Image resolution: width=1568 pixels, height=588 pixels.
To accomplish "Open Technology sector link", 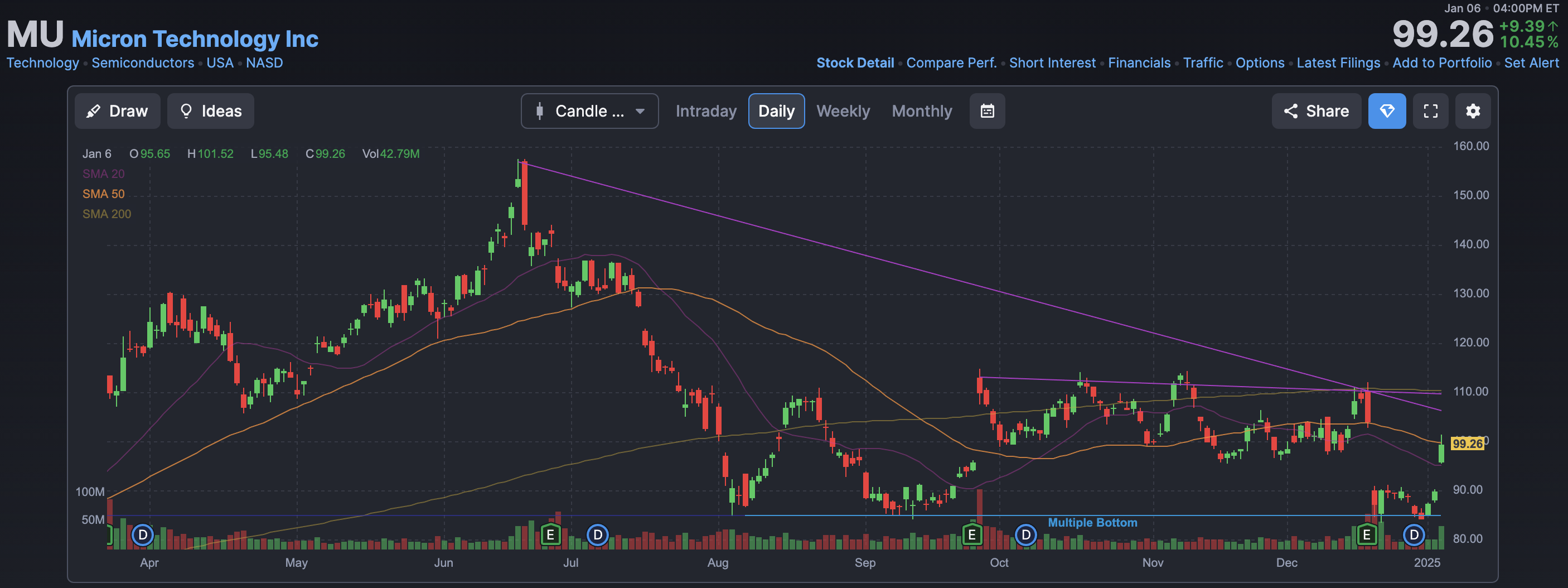I will (x=42, y=62).
